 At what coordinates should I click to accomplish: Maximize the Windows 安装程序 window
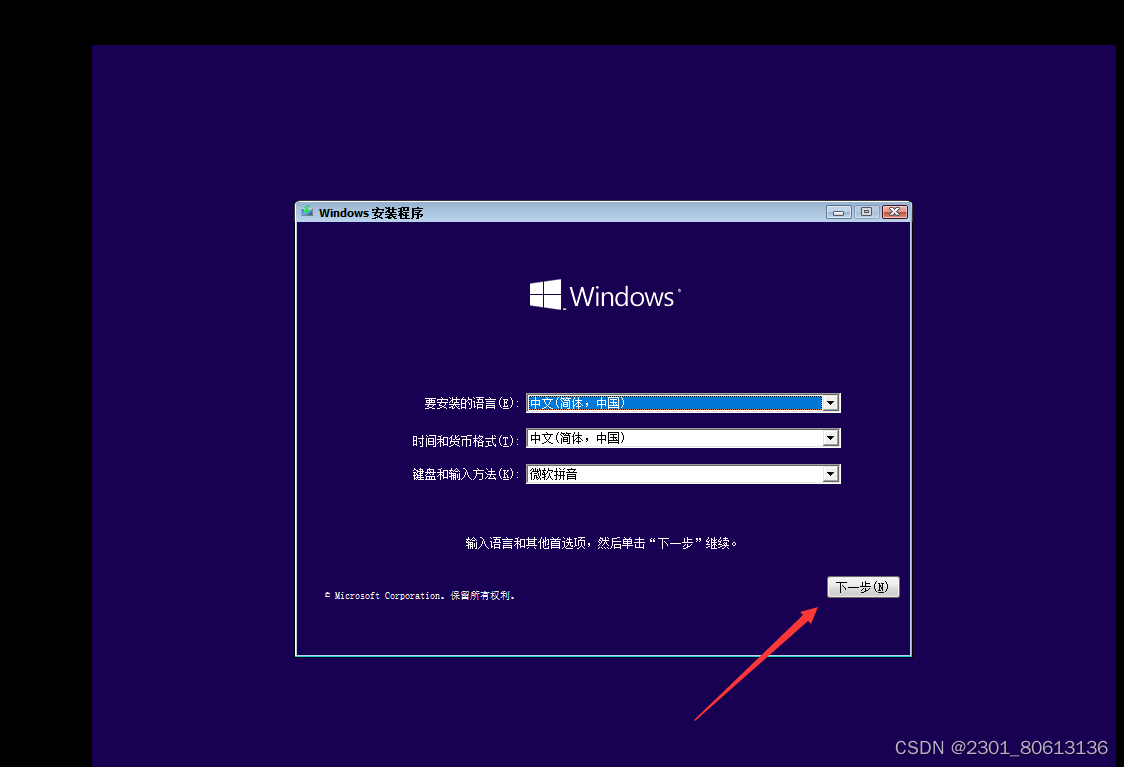[866, 212]
